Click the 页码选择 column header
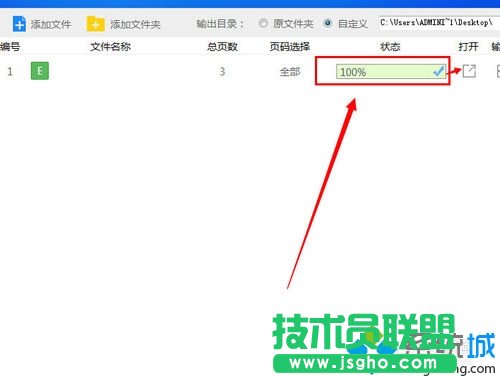The image size is (500, 379). point(290,46)
